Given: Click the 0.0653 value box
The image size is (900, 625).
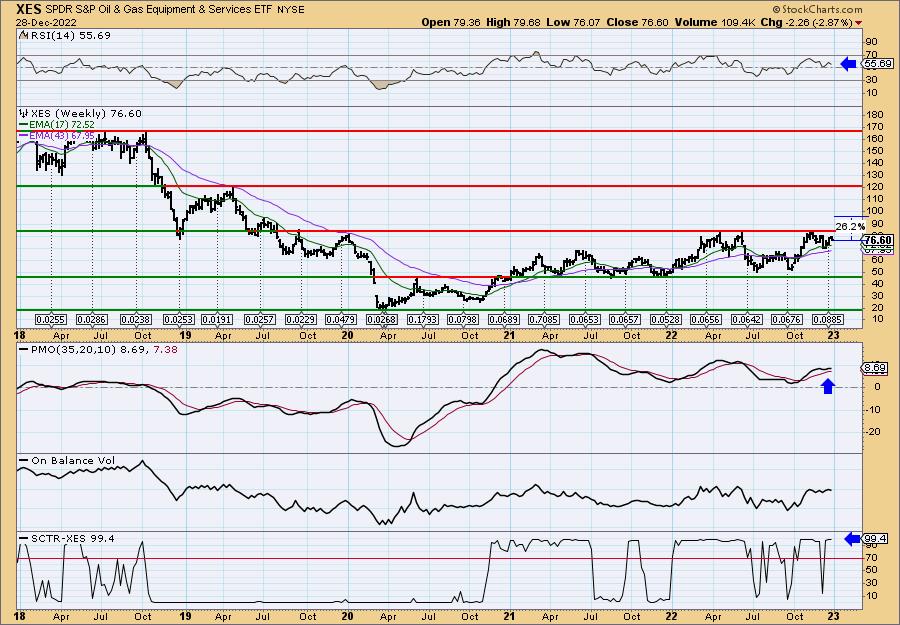Looking at the screenshot, I should click(x=584, y=319).
